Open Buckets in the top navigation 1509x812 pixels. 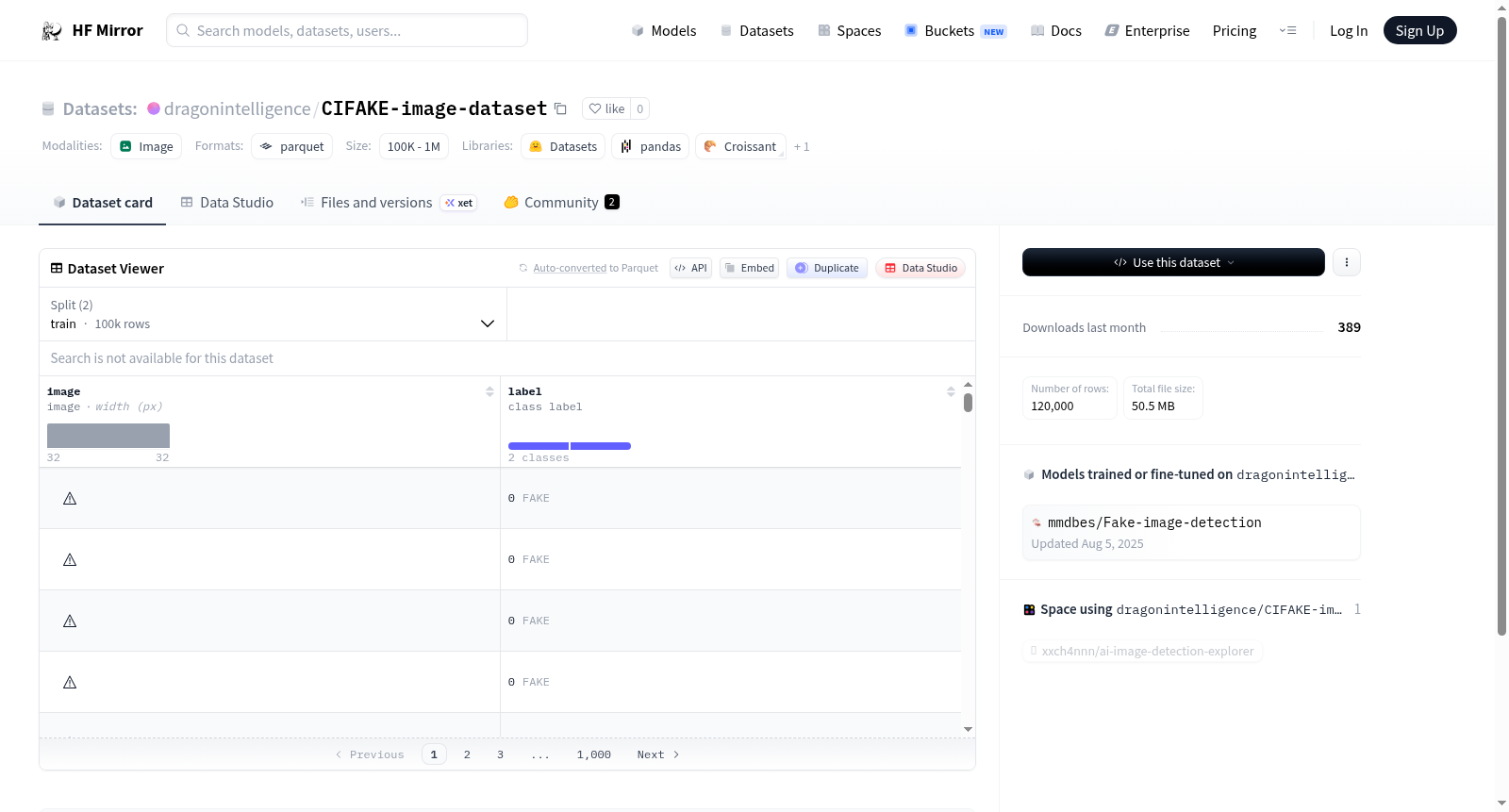(955, 31)
